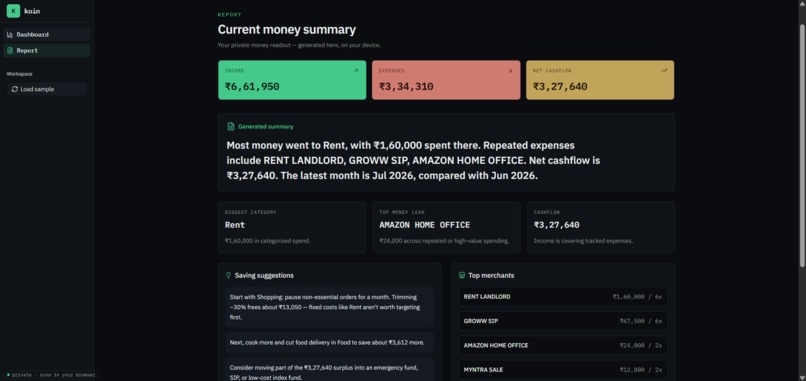Screen dimensions: 806x381
Task: Click the page vertical scrollbar
Action: 802,146
